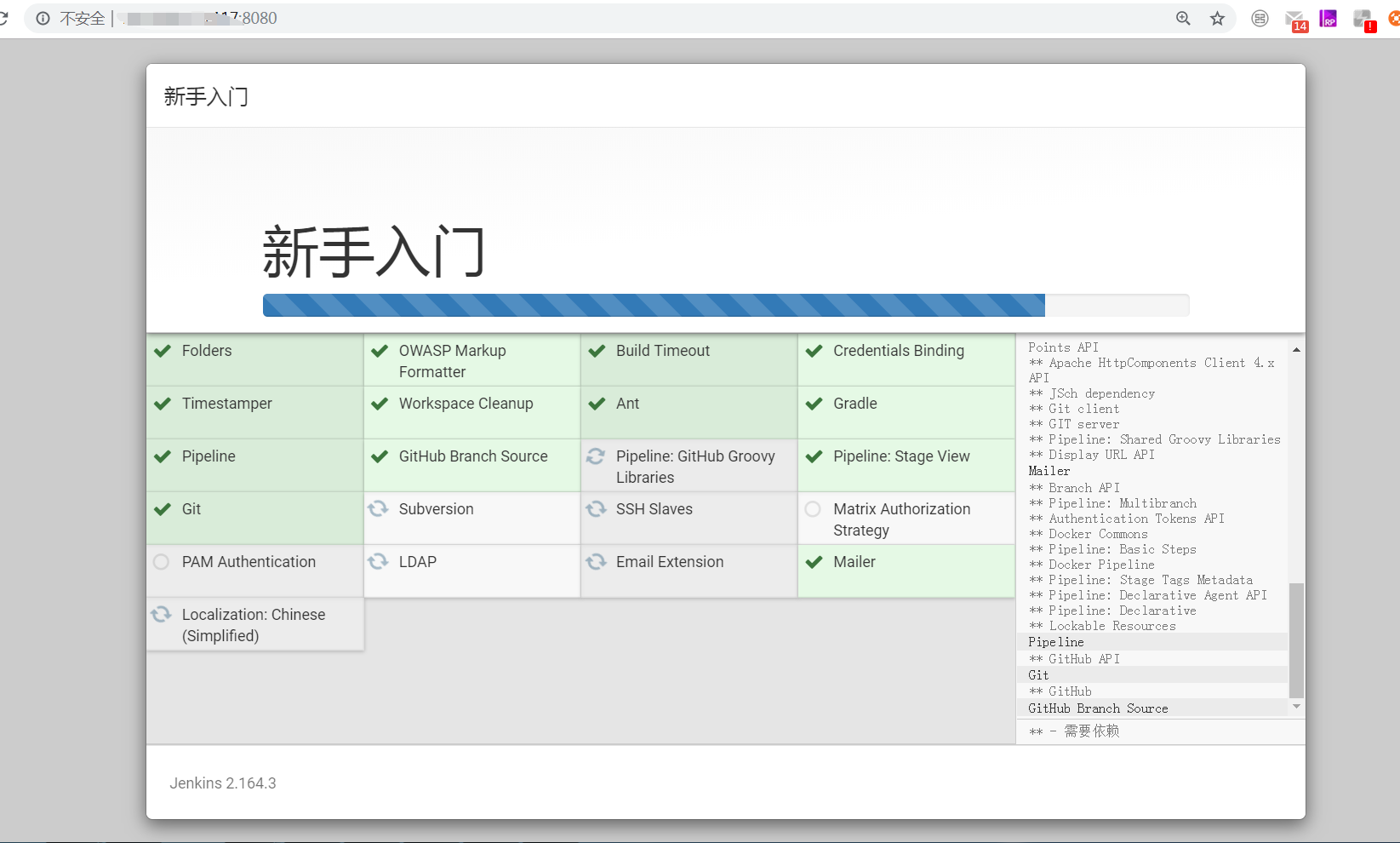Click the checkmark icon next to Credentials Binding

click(x=813, y=350)
